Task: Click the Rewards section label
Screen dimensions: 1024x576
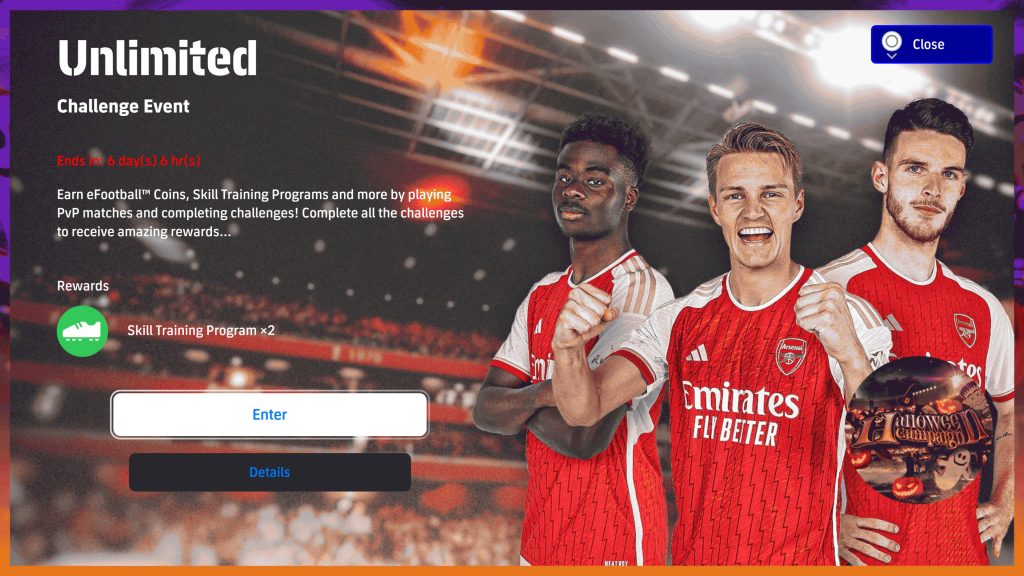Action: (83, 286)
